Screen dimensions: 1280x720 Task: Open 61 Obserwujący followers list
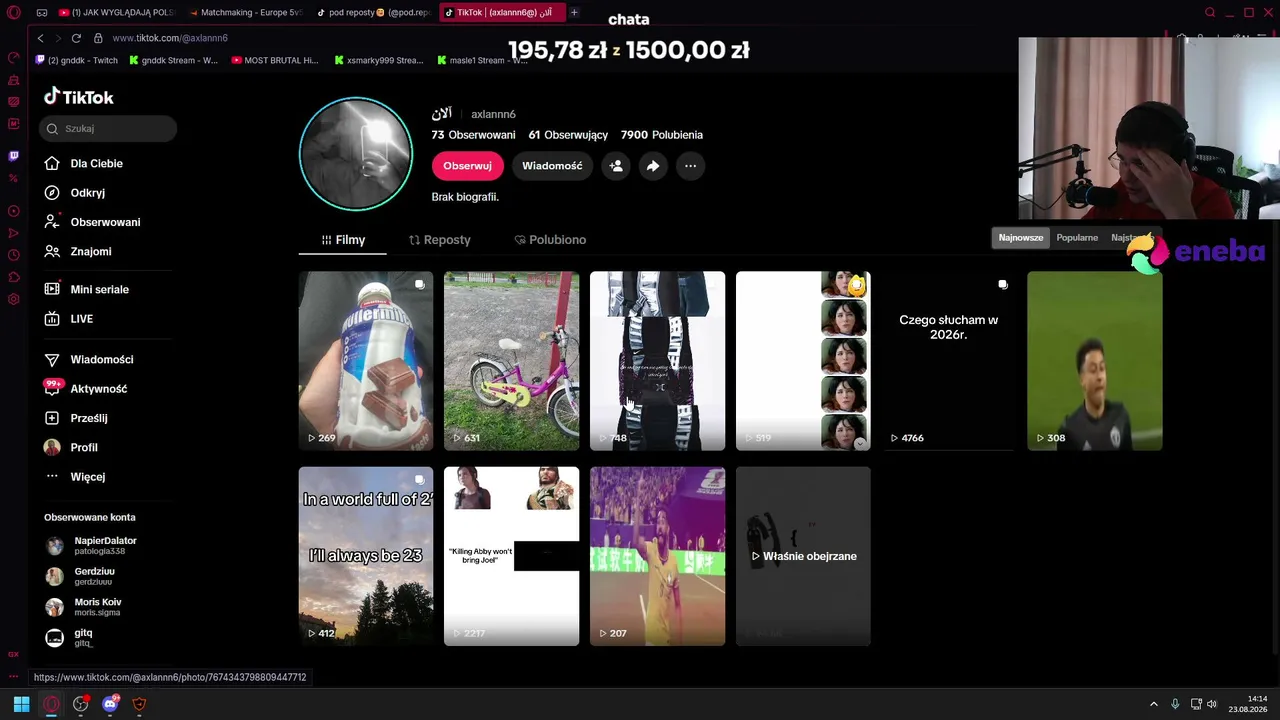[568, 135]
